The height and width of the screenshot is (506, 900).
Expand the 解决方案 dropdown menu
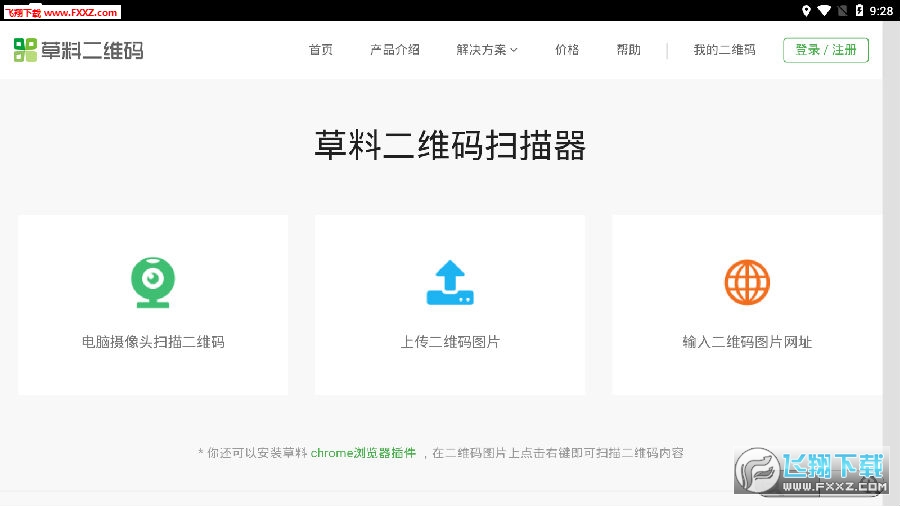[x=487, y=50]
